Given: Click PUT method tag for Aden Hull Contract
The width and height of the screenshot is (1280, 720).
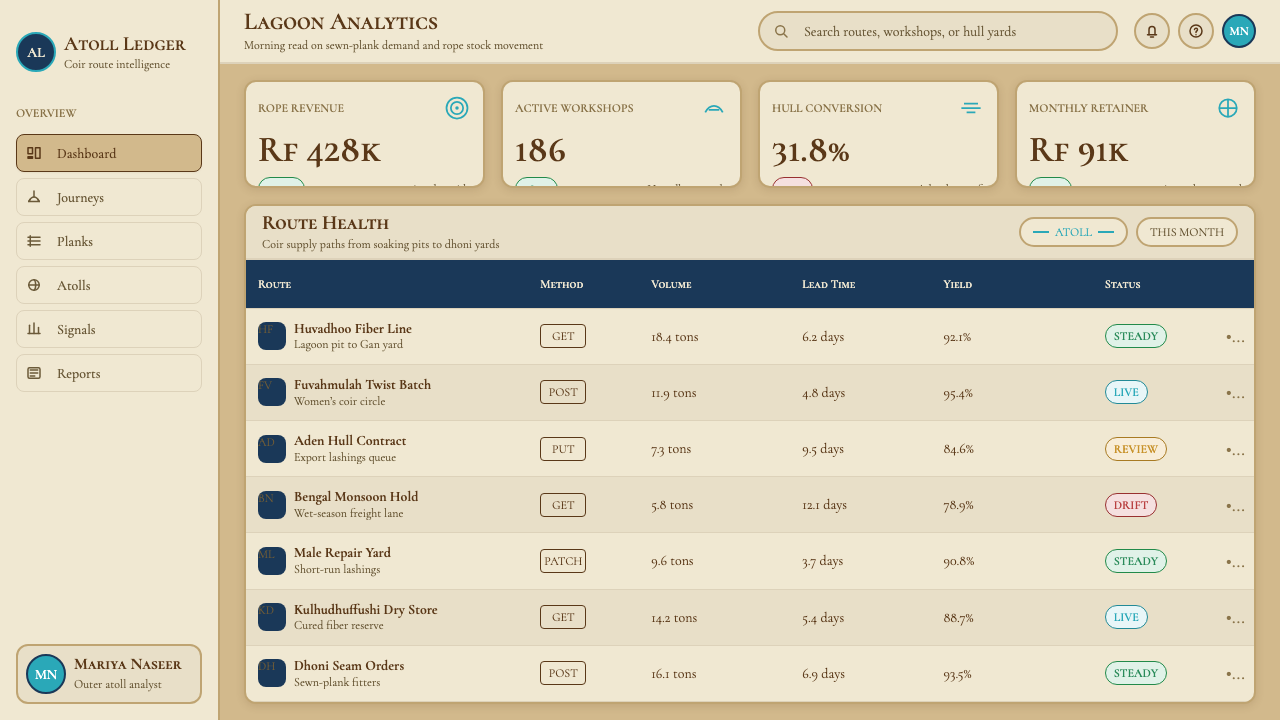Looking at the screenshot, I should click(563, 449).
